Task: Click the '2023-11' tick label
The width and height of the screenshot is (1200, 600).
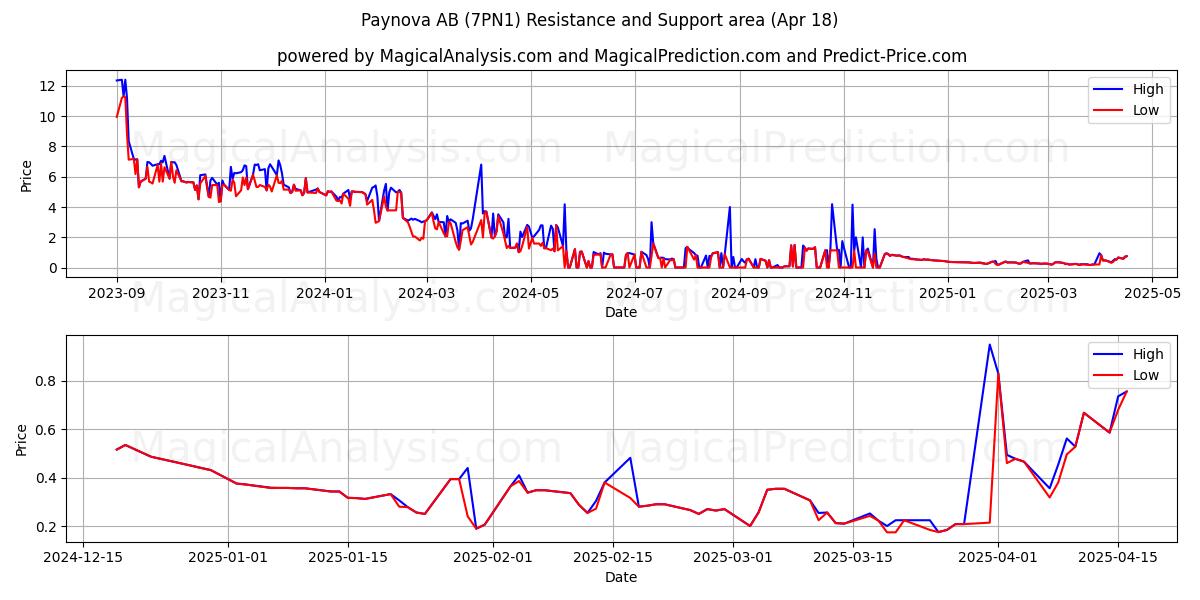Action: (x=220, y=293)
